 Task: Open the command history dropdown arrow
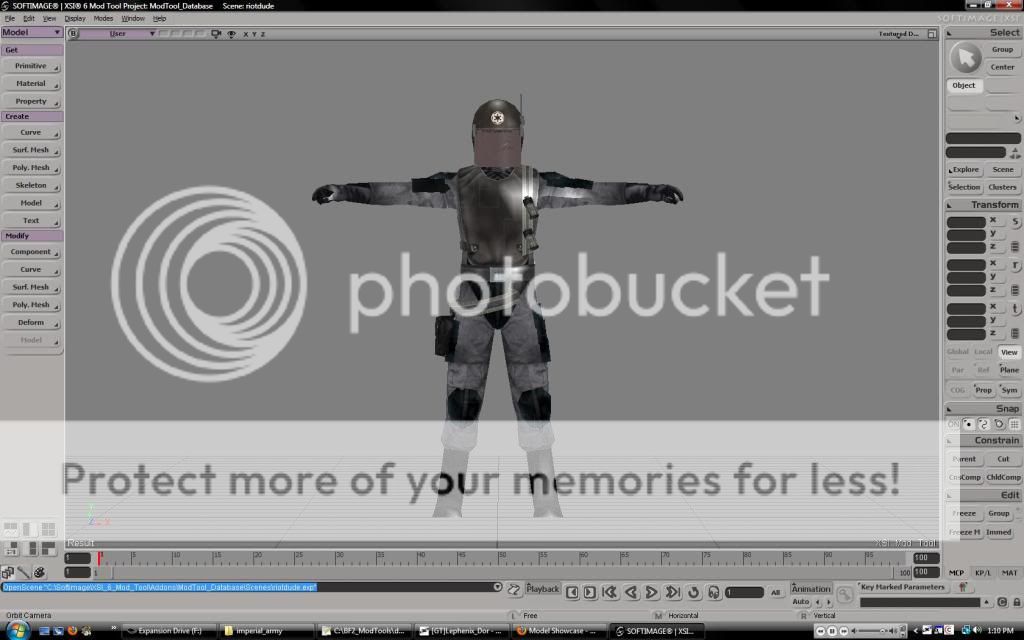click(498, 587)
